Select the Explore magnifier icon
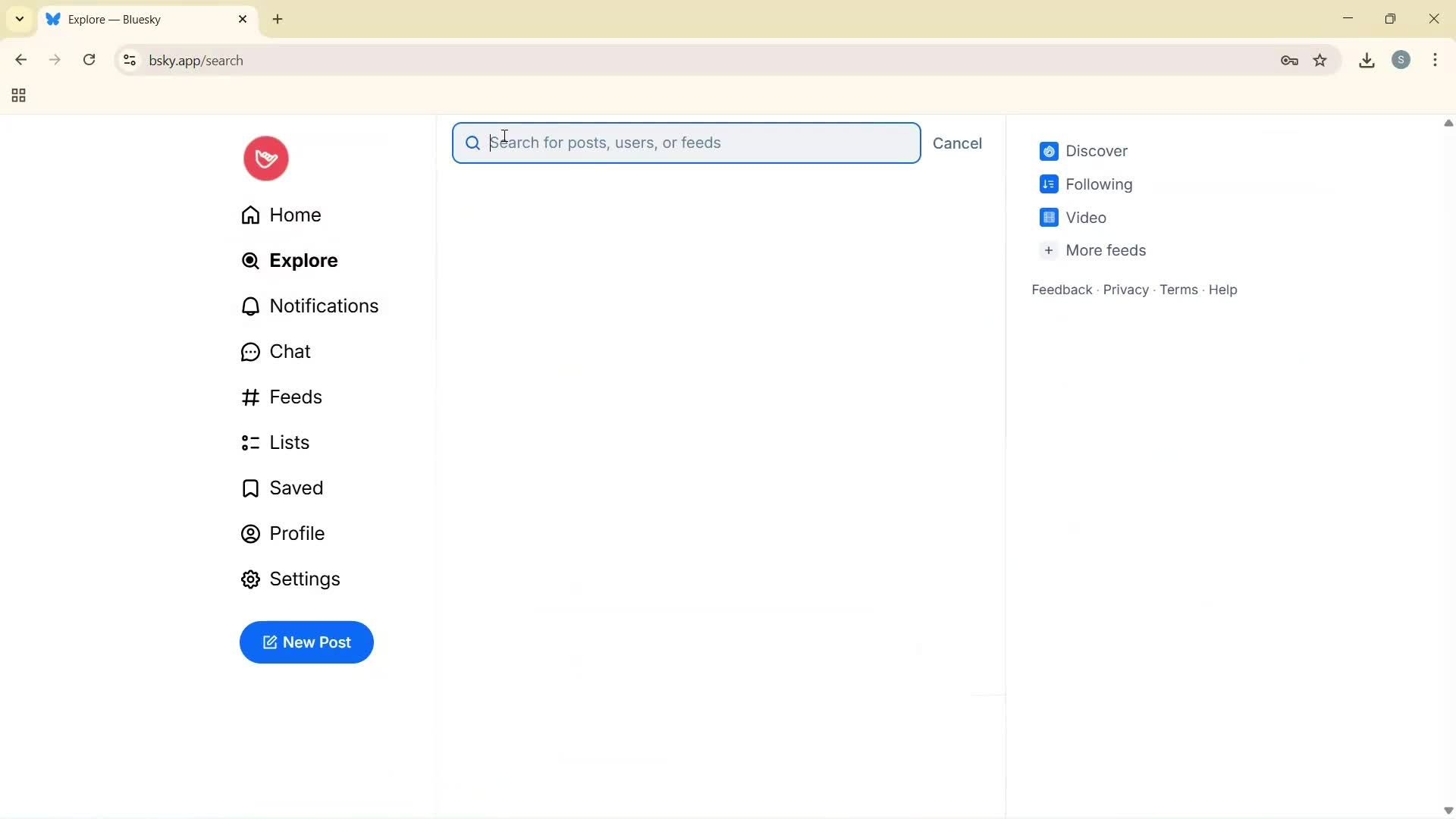The image size is (1456, 819). pyautogui.click(x=250, y=261)
